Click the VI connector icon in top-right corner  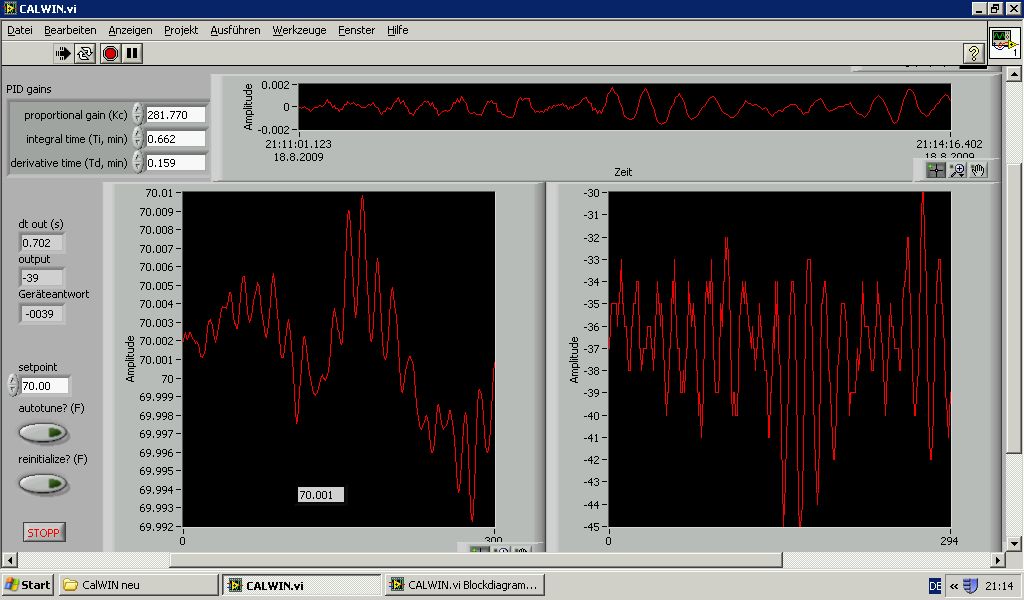click(x=1004, y=44)
